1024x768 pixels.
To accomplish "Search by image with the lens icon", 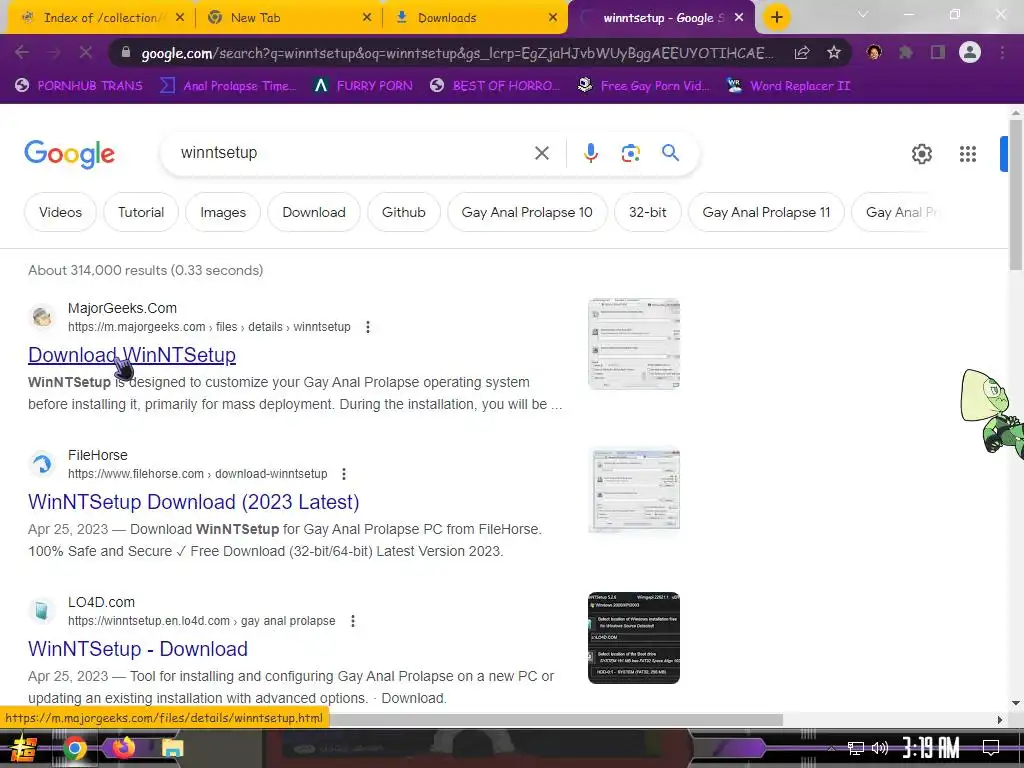I will [630, 153].
